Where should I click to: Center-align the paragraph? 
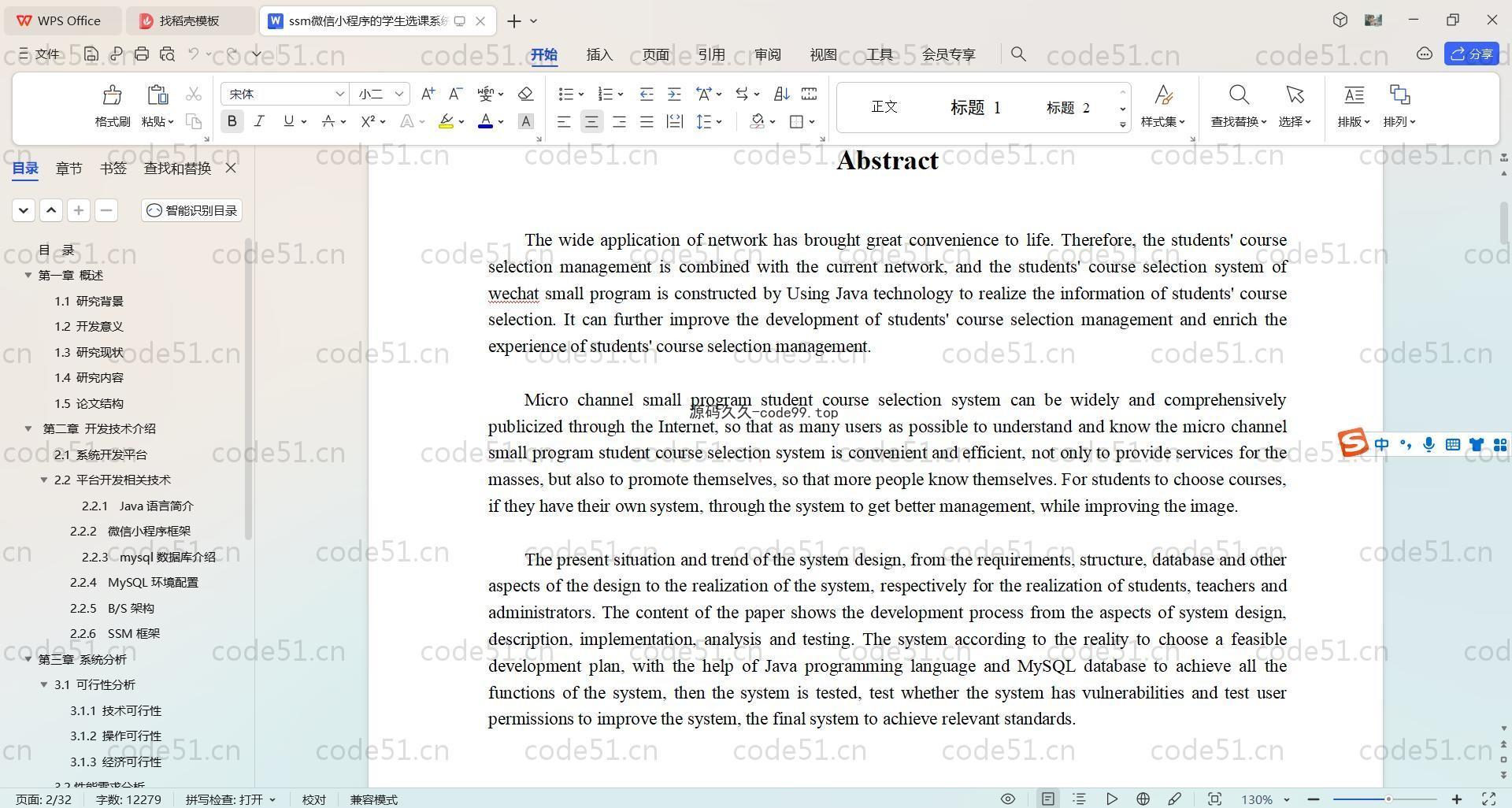pyautogui.click(x=591, y=121)
